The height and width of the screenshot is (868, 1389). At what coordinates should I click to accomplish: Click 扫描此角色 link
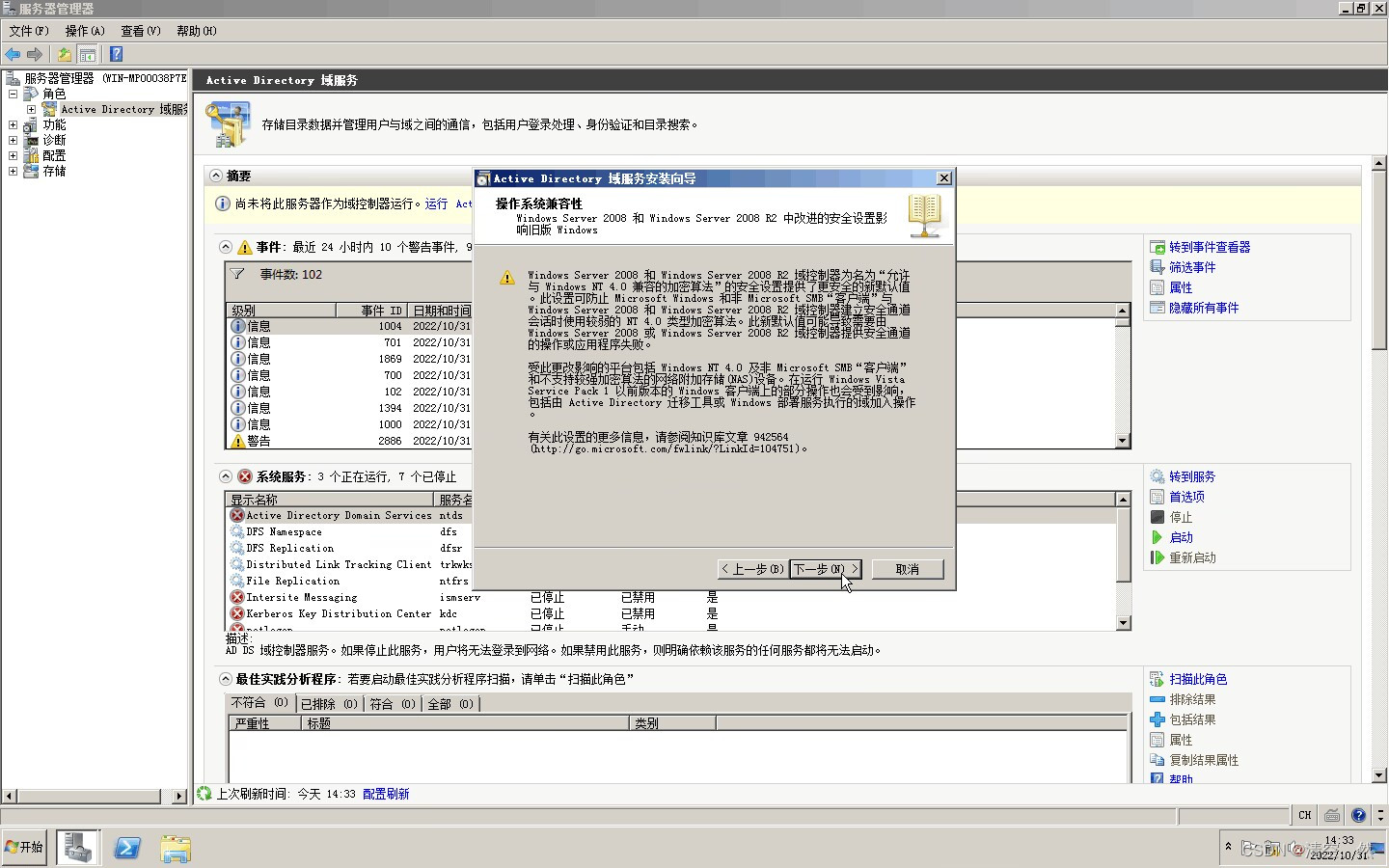click(1198, 679)
